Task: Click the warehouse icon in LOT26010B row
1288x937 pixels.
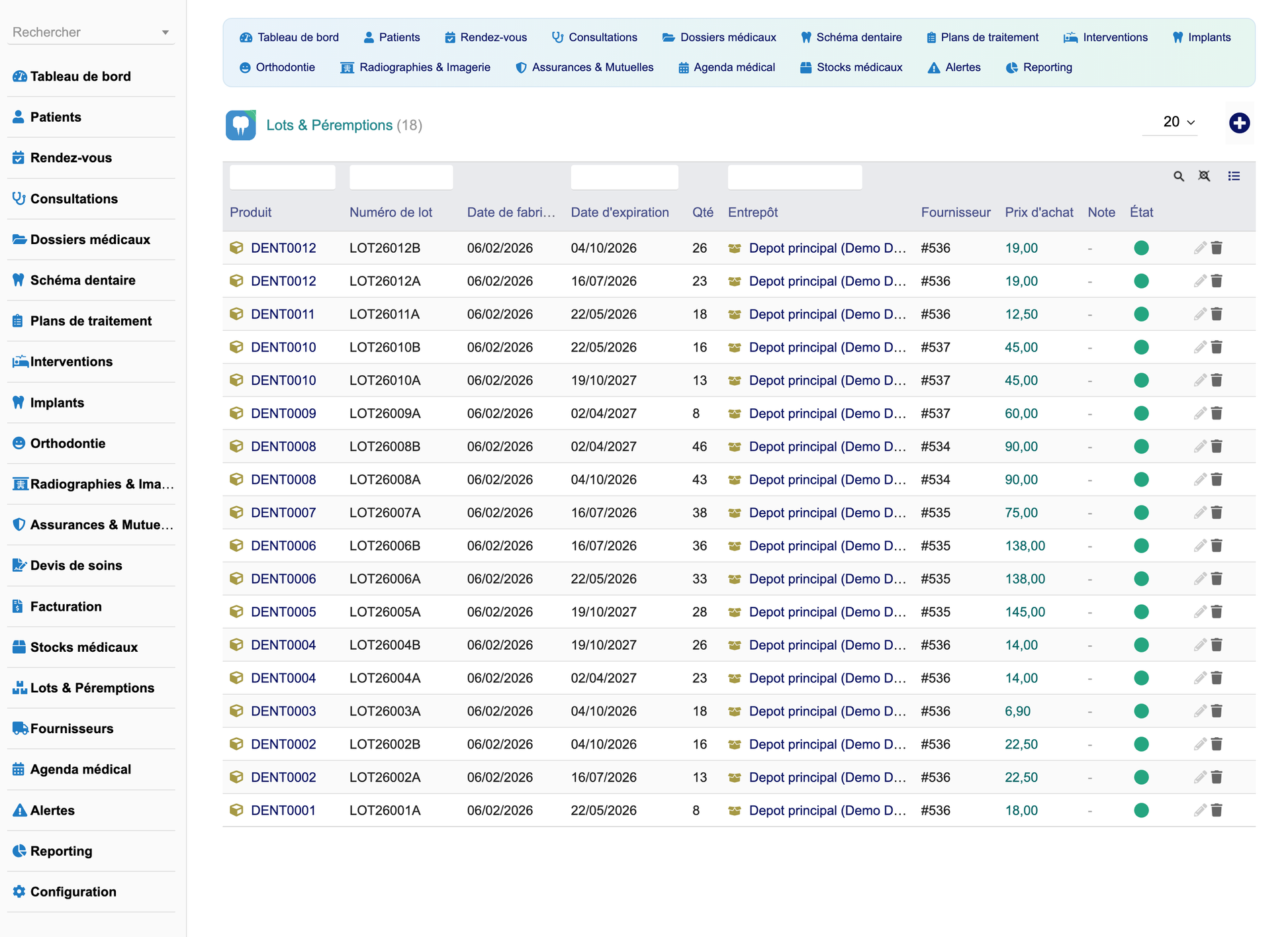Action: pos(734,347)
